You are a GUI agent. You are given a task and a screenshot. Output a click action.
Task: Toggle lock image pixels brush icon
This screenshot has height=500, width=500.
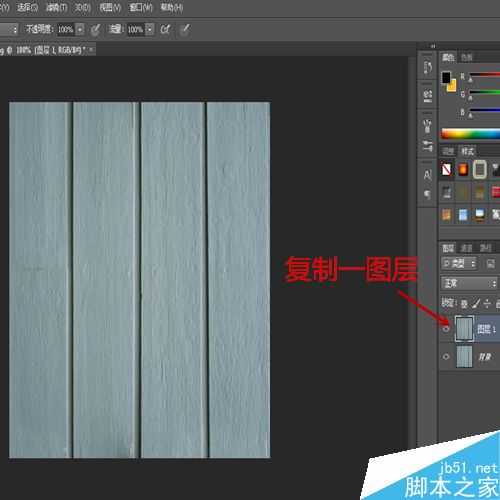(476, 303)
